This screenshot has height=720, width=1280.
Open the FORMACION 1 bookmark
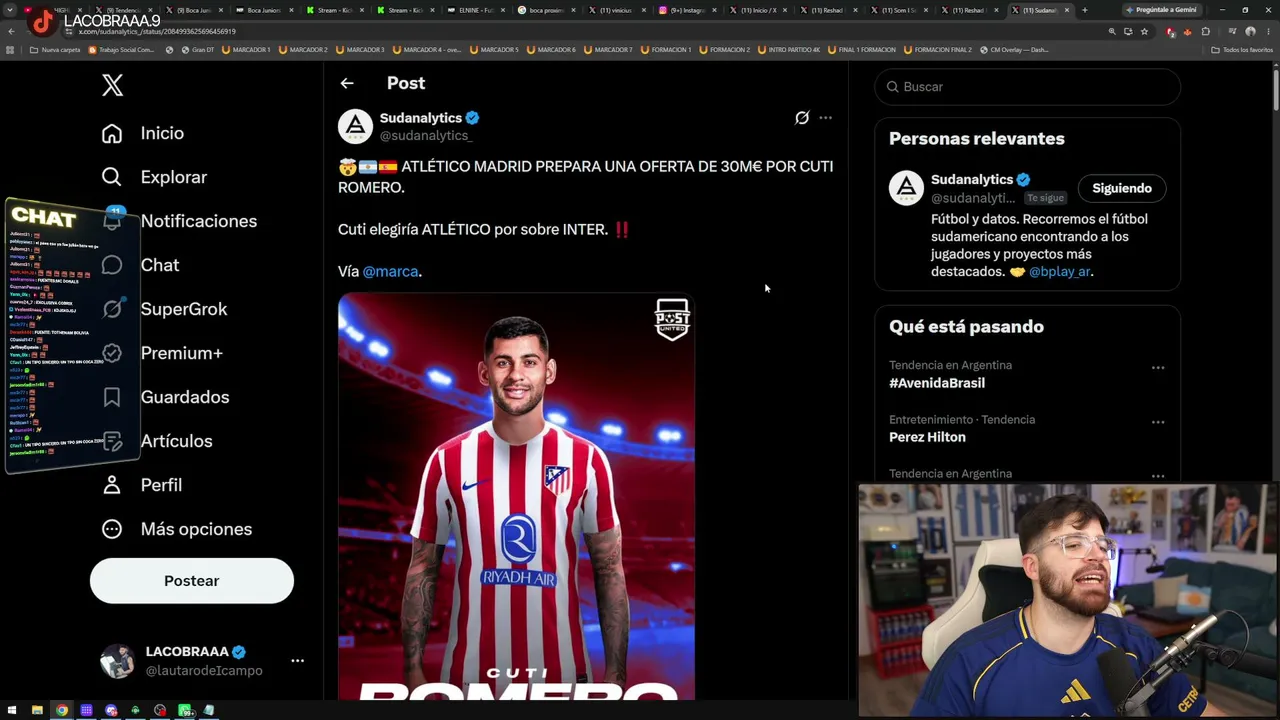(666, 49)
